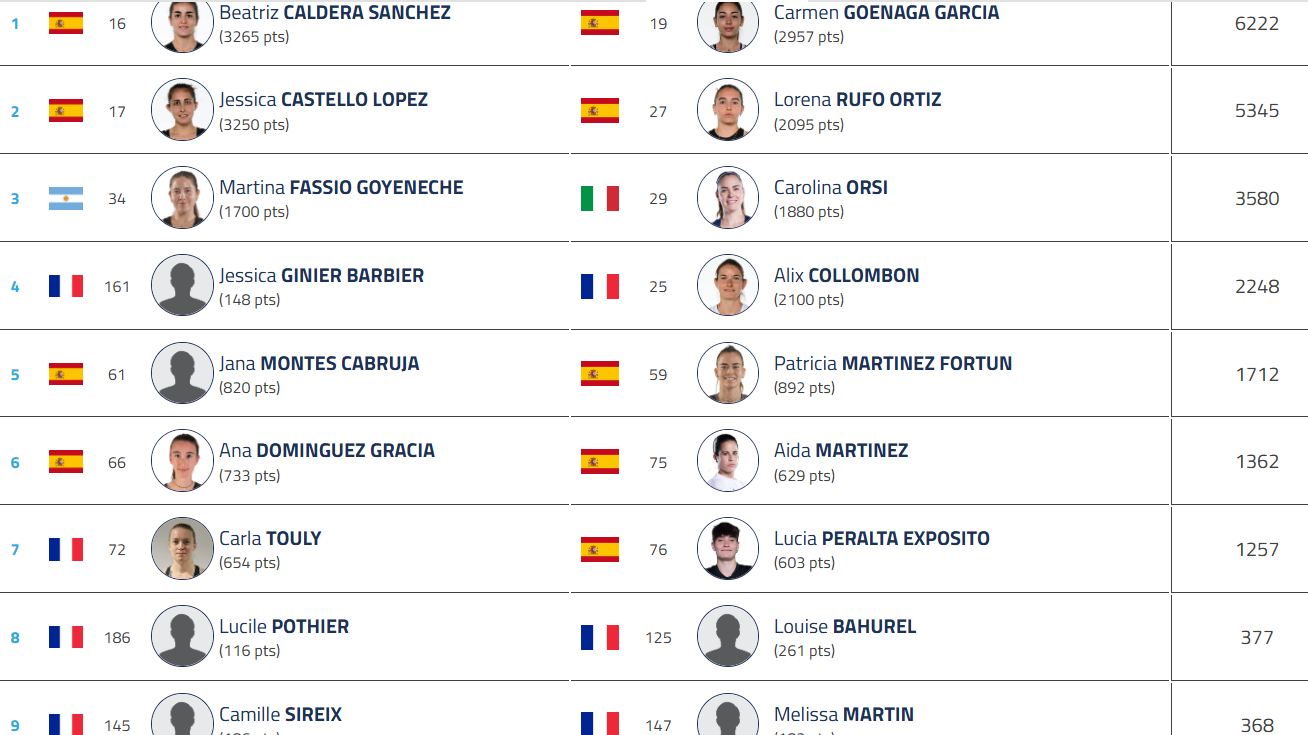Click Carla Touly's avatar picture
This screenshot has width=1308, height=735.
(182, 549)
